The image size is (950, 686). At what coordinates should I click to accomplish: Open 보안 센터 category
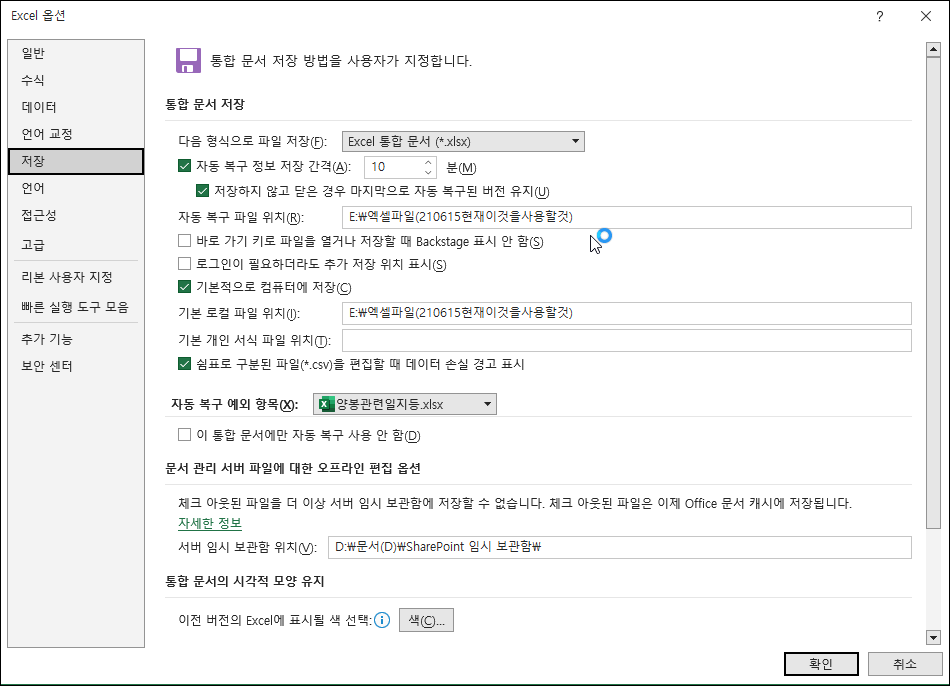pyautogui.click(x=76, y=366)
